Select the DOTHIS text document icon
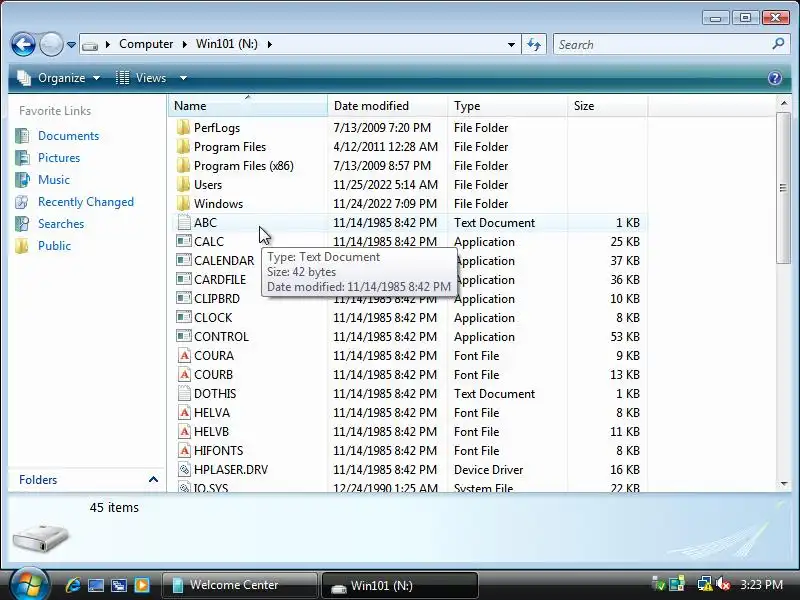800x600 pixels. coord(184,393)
